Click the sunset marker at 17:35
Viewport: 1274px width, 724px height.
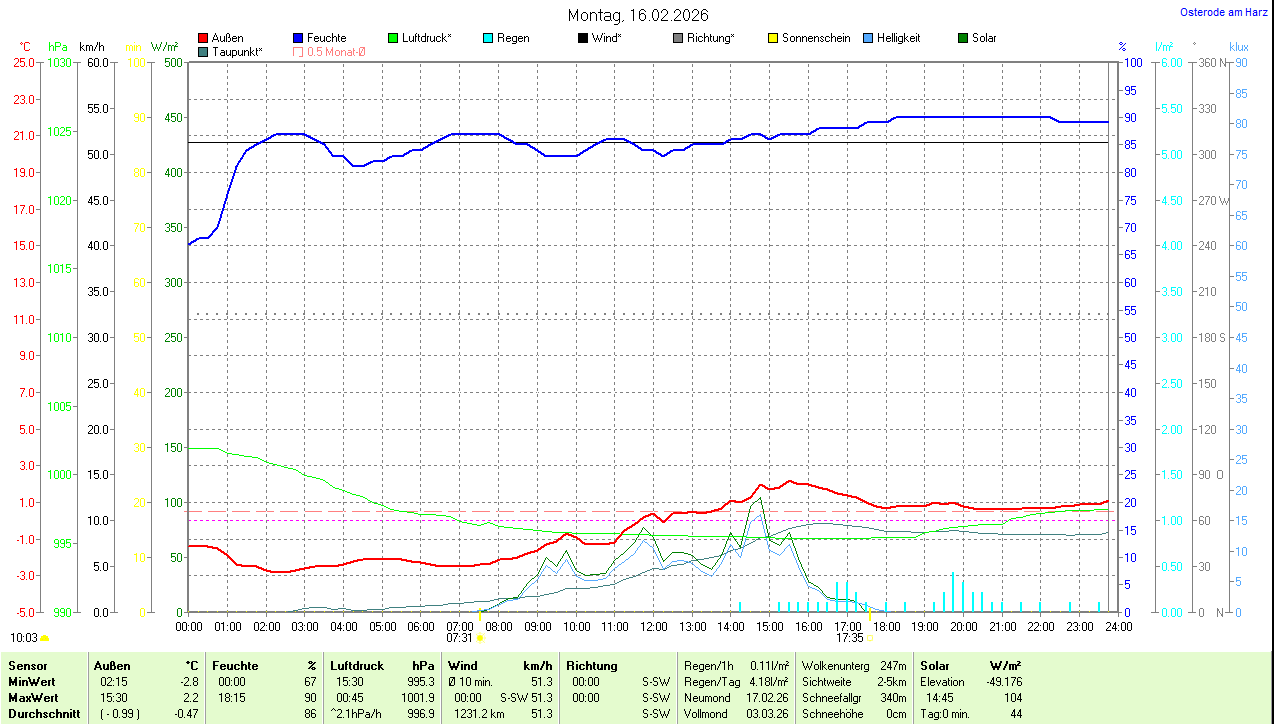[x=869, y=637]
